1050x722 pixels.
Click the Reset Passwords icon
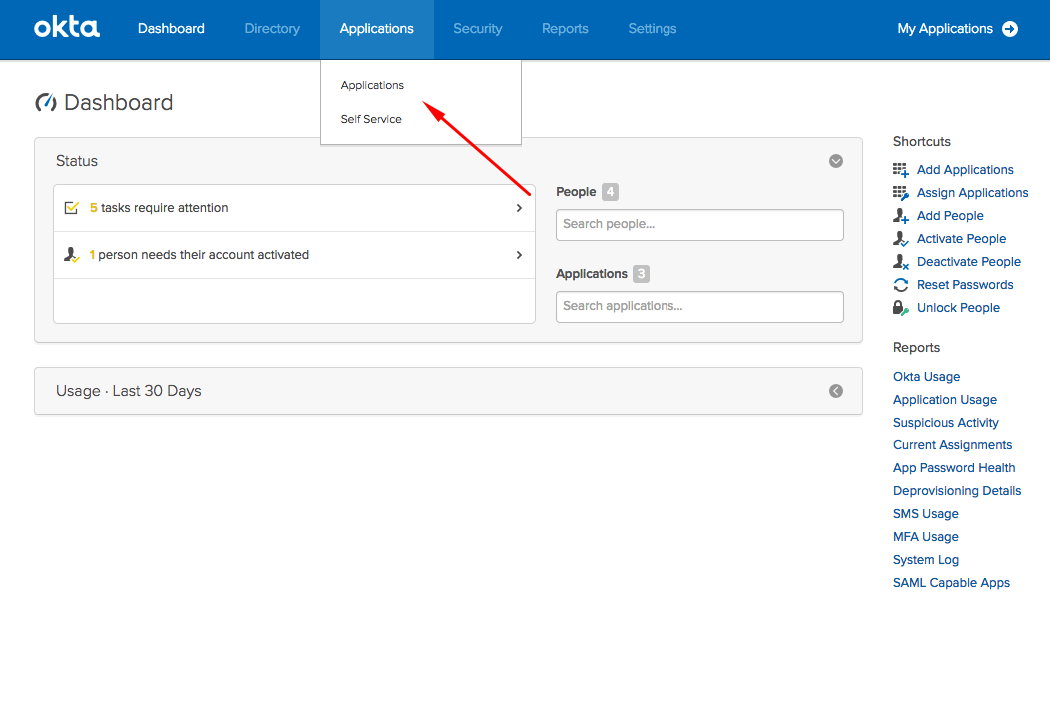[x=898, y=284]
